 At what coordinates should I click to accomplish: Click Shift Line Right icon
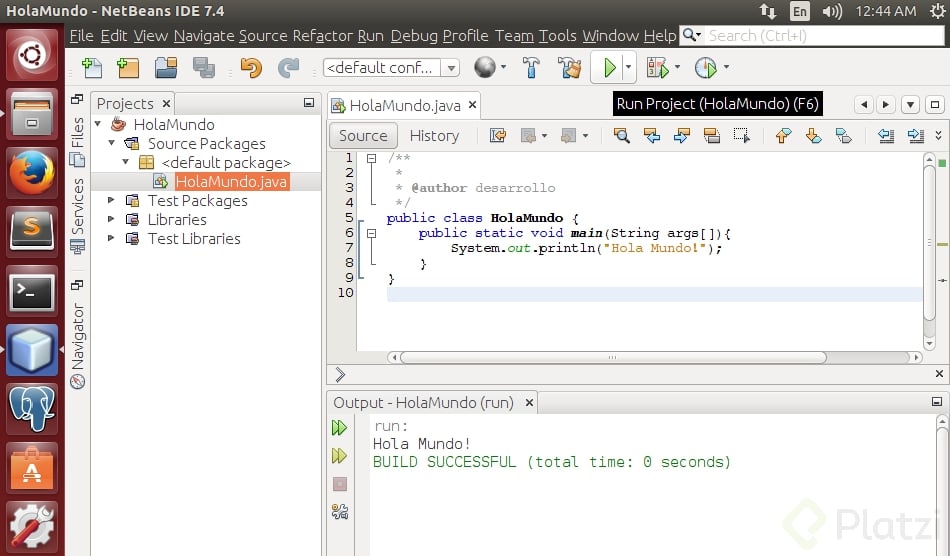tap(915, 136)
